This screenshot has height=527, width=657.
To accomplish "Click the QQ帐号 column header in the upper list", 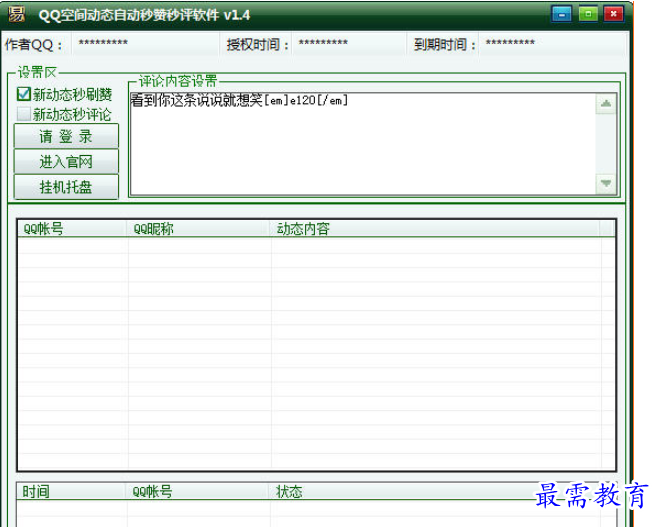I will 72,229.
